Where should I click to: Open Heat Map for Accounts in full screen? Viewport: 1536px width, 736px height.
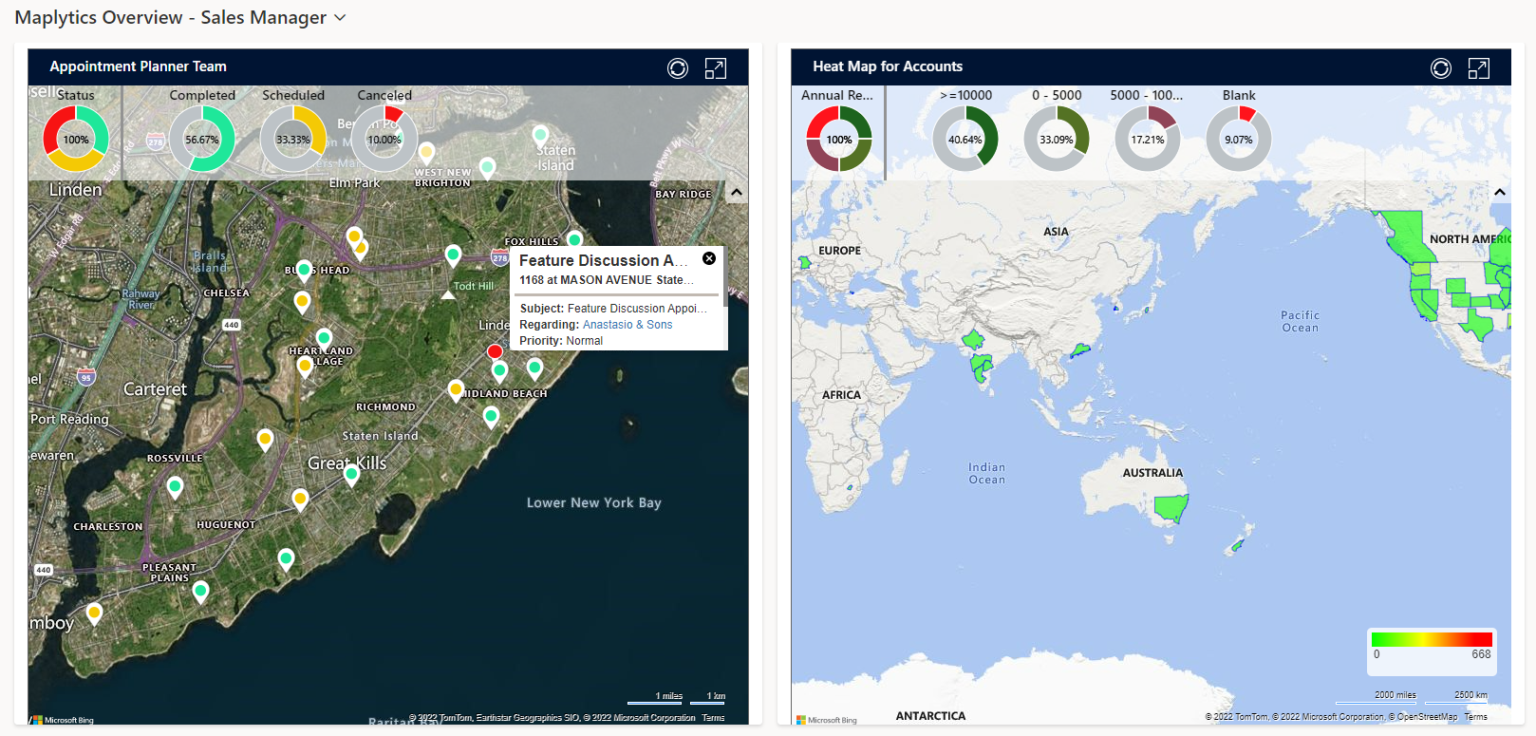(1479, 68)
